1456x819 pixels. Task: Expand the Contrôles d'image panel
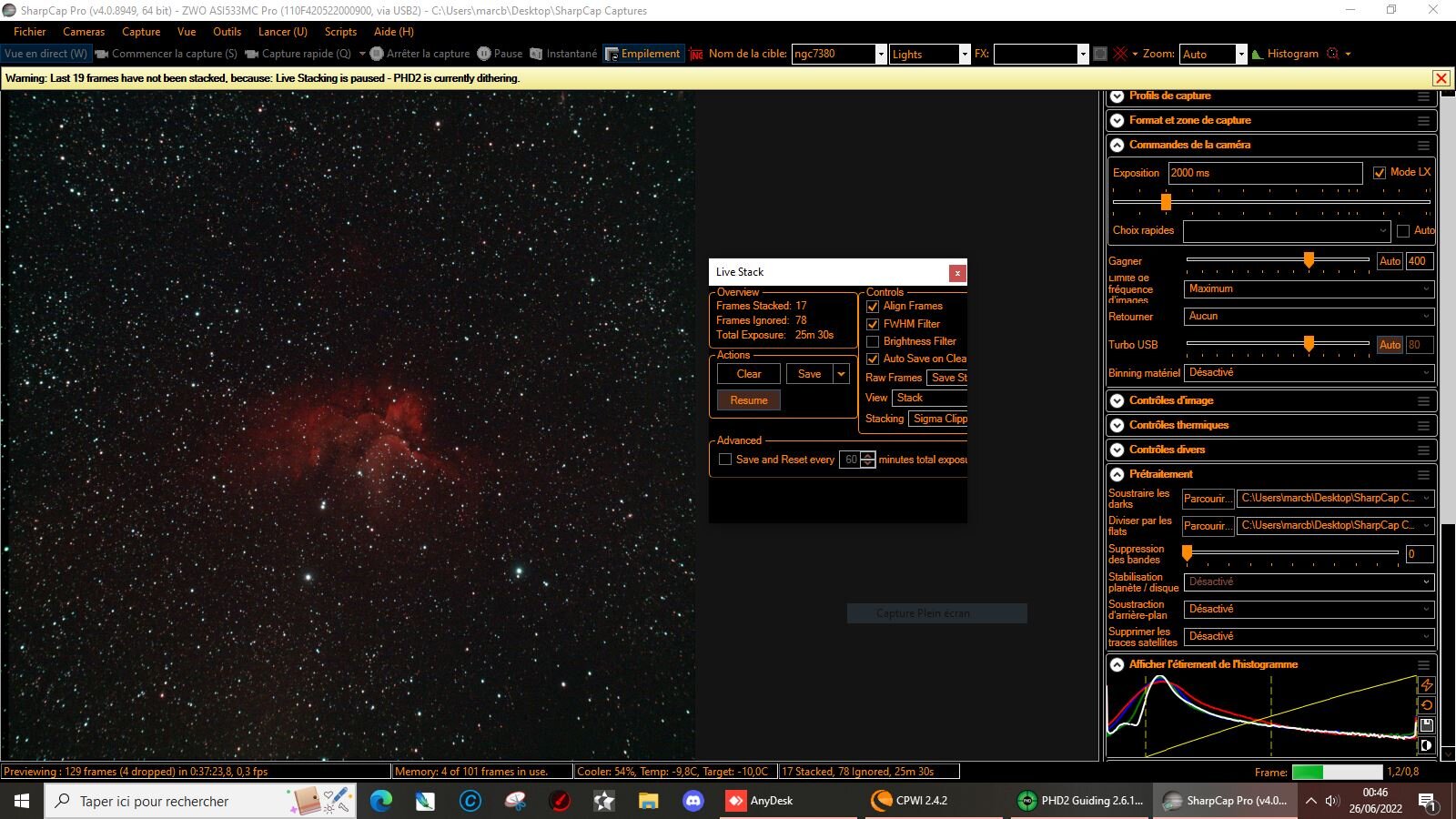click(1117, 401)
